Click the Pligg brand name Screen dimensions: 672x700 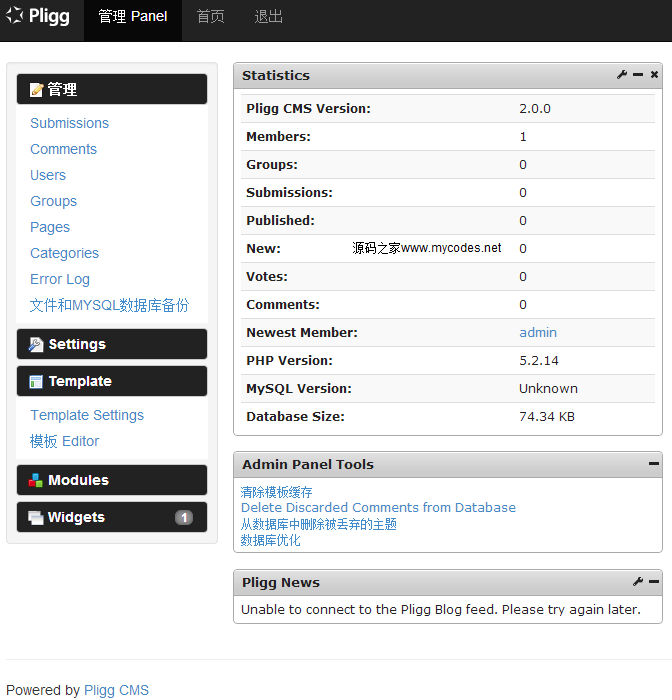(49, 17)
